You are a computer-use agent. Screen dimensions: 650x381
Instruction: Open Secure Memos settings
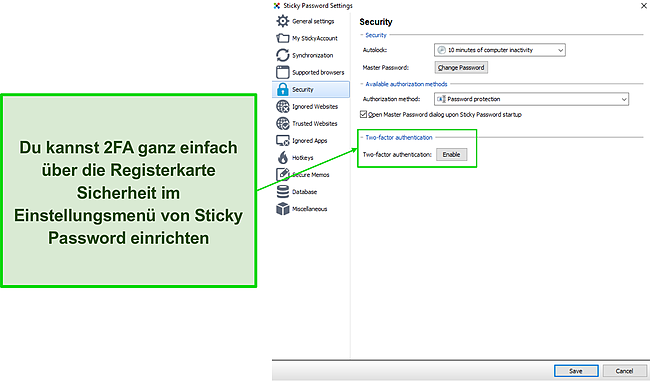pos(310,175)
